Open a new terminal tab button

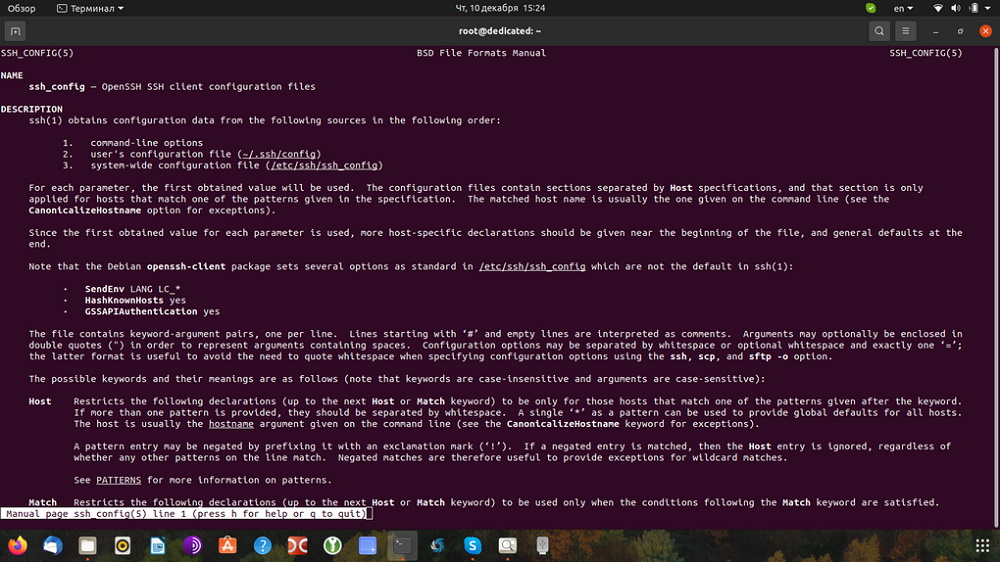pos(15,31)
